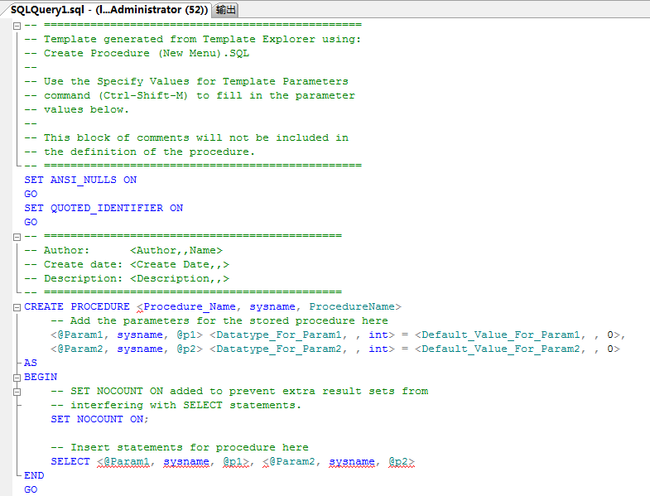The image size is (650, 496).
Task: Click the '<Default_Value_For_Param1, , 0>' placeholder
Action: pos(517,335)
